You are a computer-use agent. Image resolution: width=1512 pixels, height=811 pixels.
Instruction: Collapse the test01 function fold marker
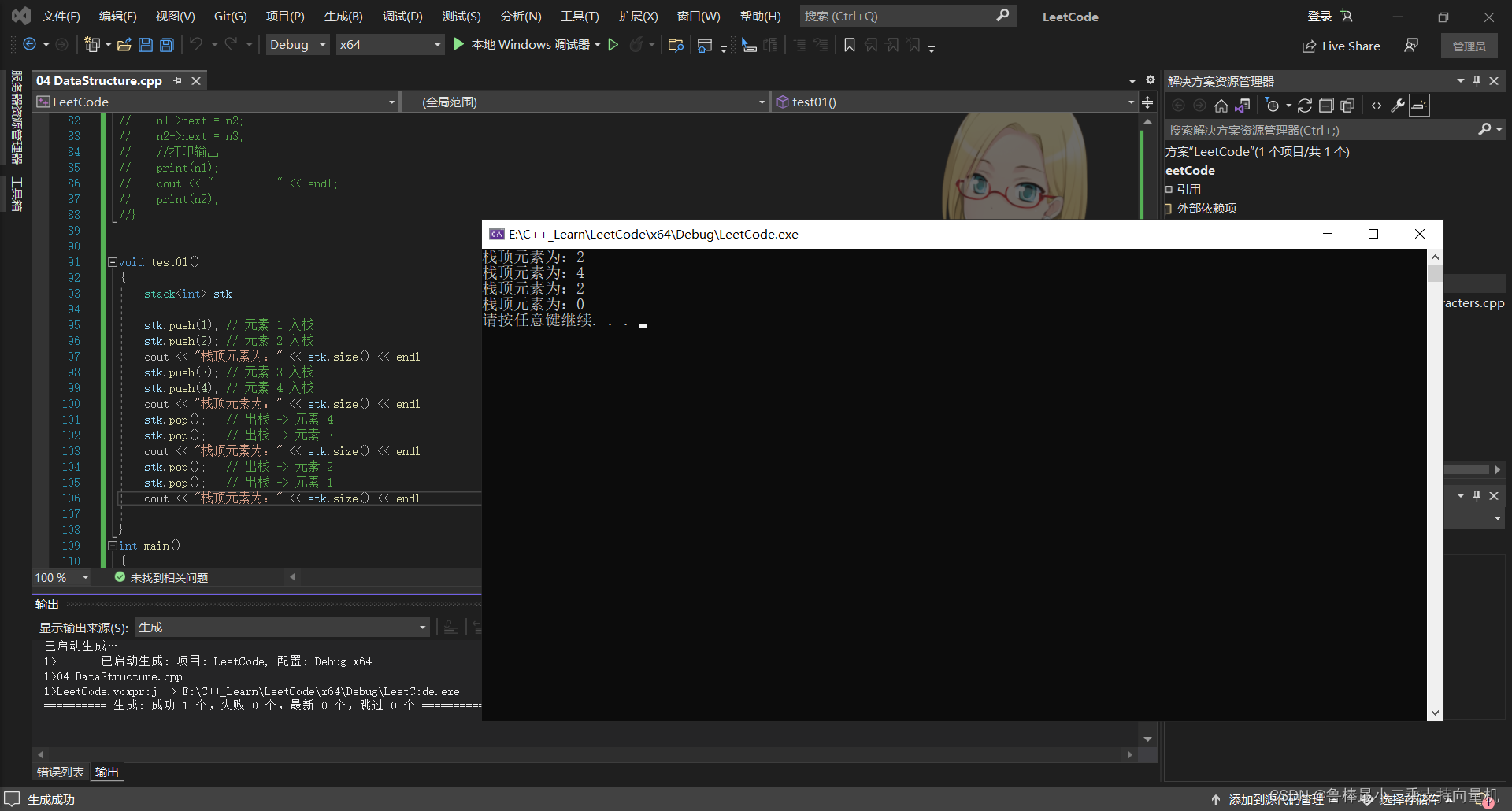click(112, 262)
